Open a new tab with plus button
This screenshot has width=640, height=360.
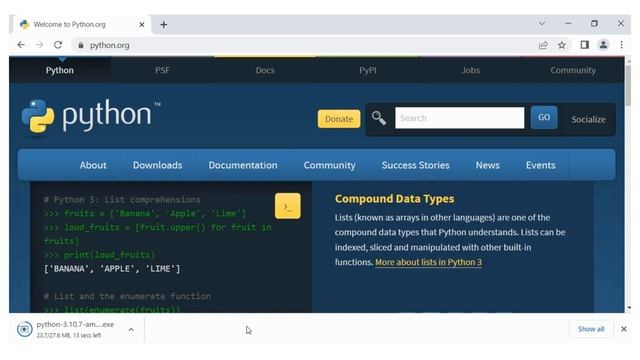coord(164,24)
